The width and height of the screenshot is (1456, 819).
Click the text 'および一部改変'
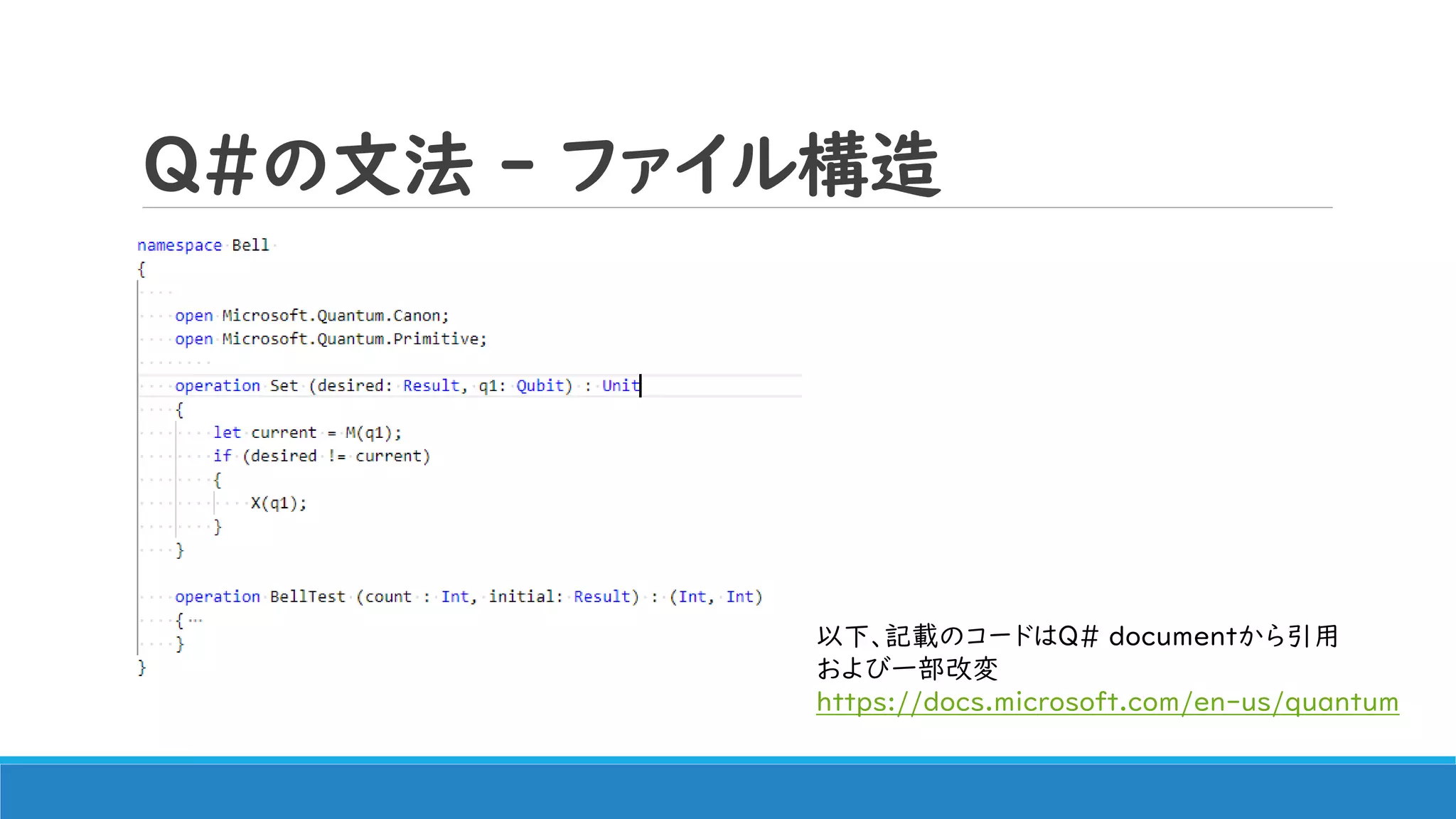[x=907, y=669]
